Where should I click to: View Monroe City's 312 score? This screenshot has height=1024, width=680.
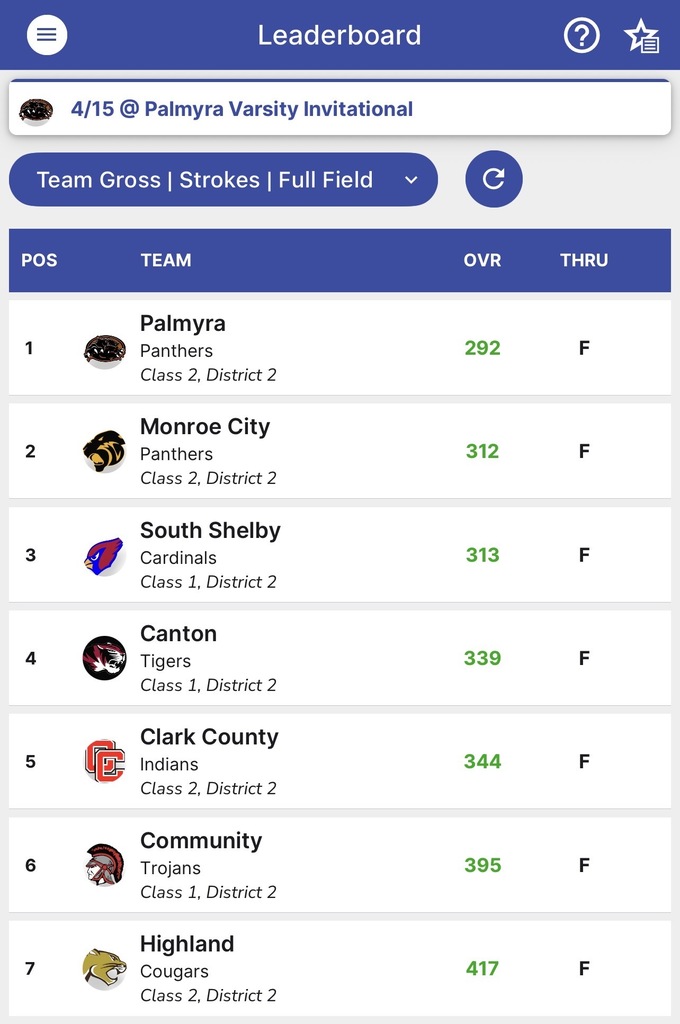click(482, 452)
